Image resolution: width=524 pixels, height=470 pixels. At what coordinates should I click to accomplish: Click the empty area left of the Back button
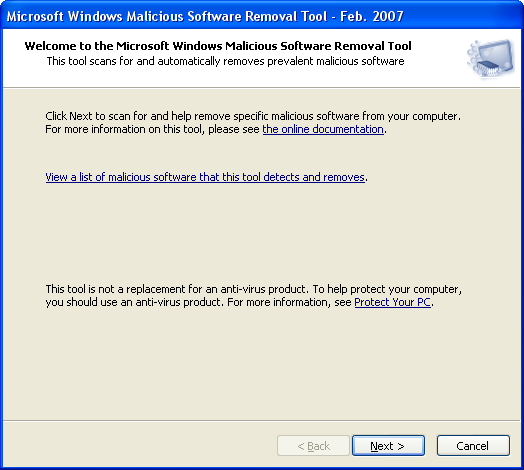click(140, 446)
